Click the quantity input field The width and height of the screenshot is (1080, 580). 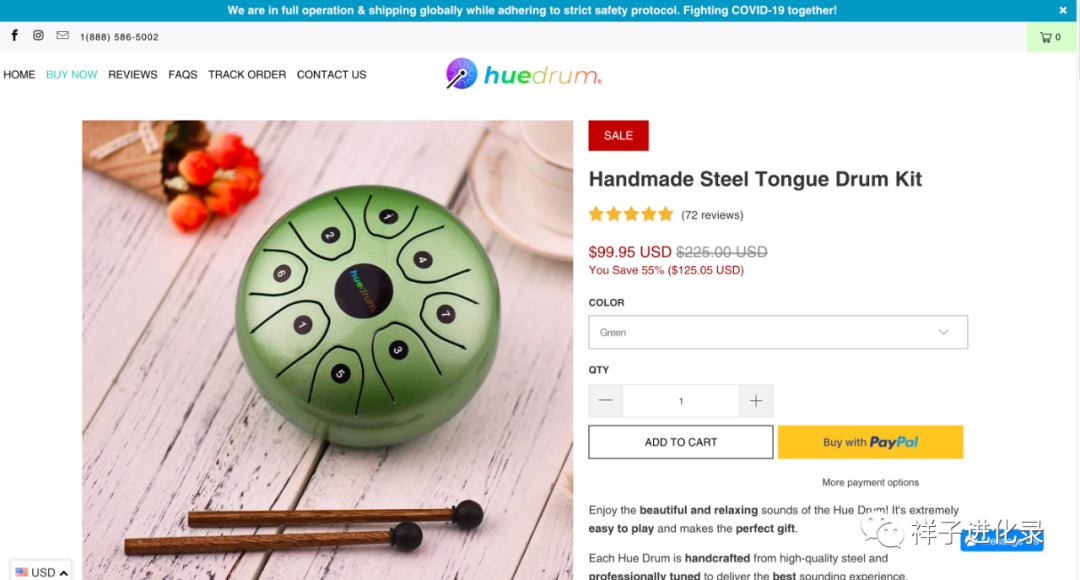[x=681, y=400]
